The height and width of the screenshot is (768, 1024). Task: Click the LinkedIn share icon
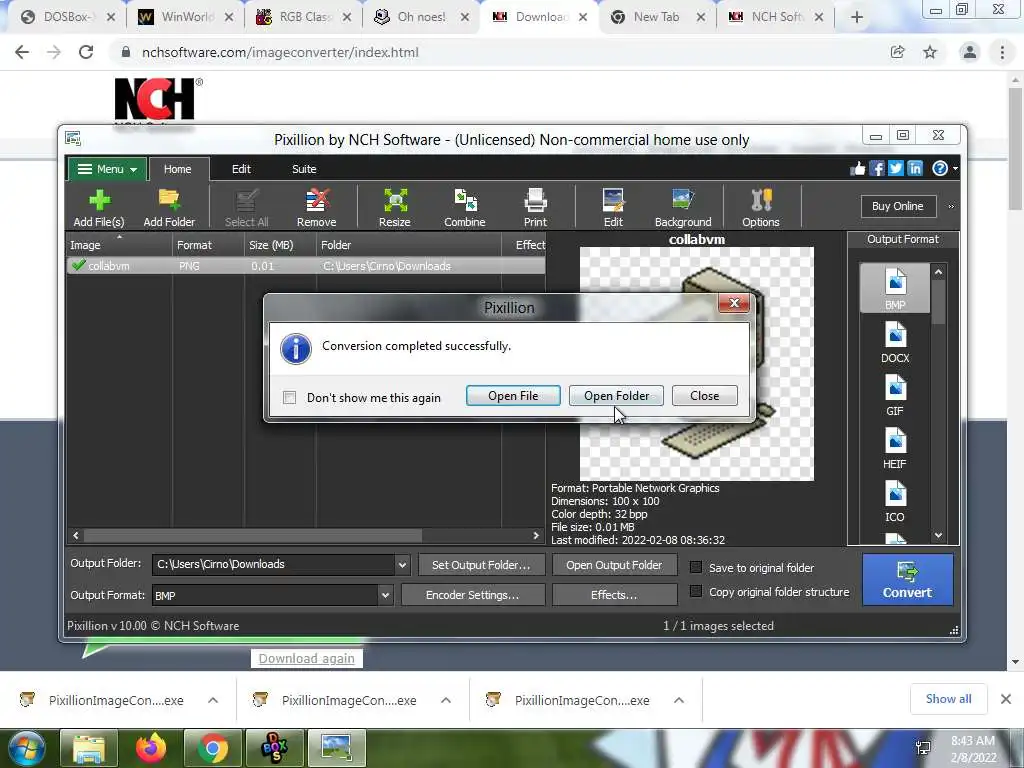pyautogui.click(x=915, y=168)
